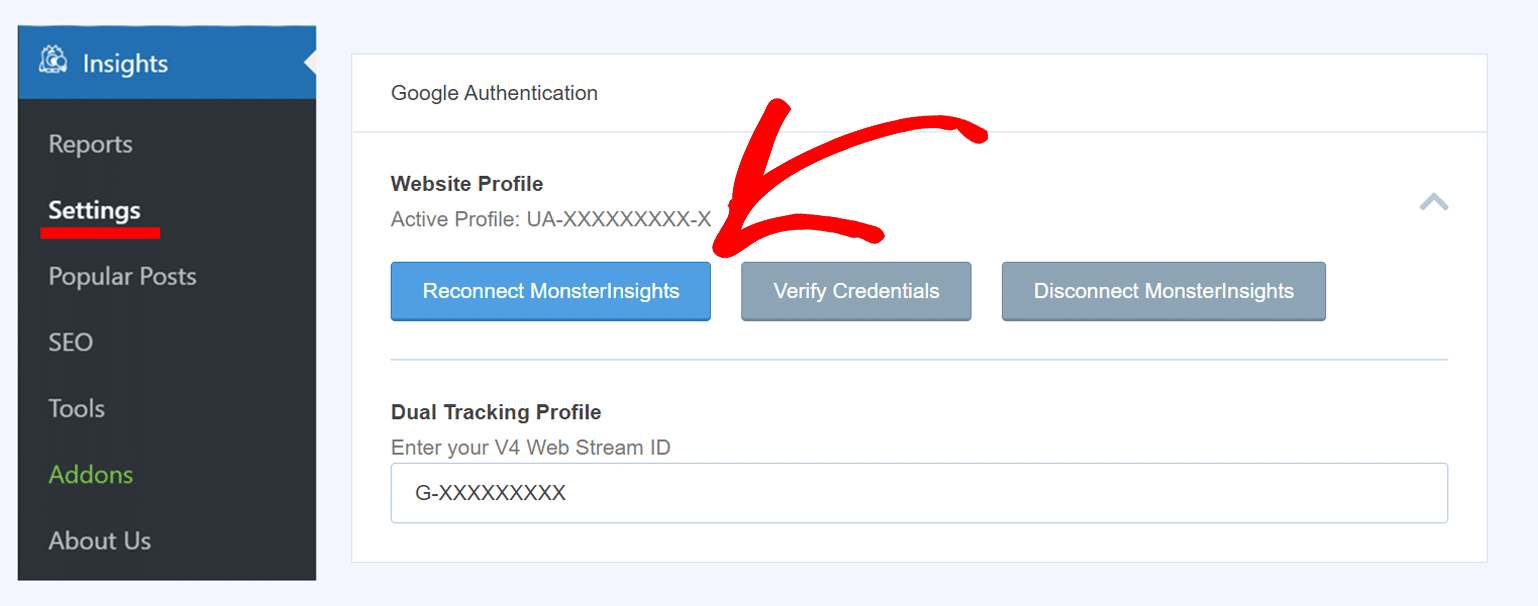Screen dimensions: 1538x606
Task: Click the Website Profile heading
Action: [x=467, y=184]
